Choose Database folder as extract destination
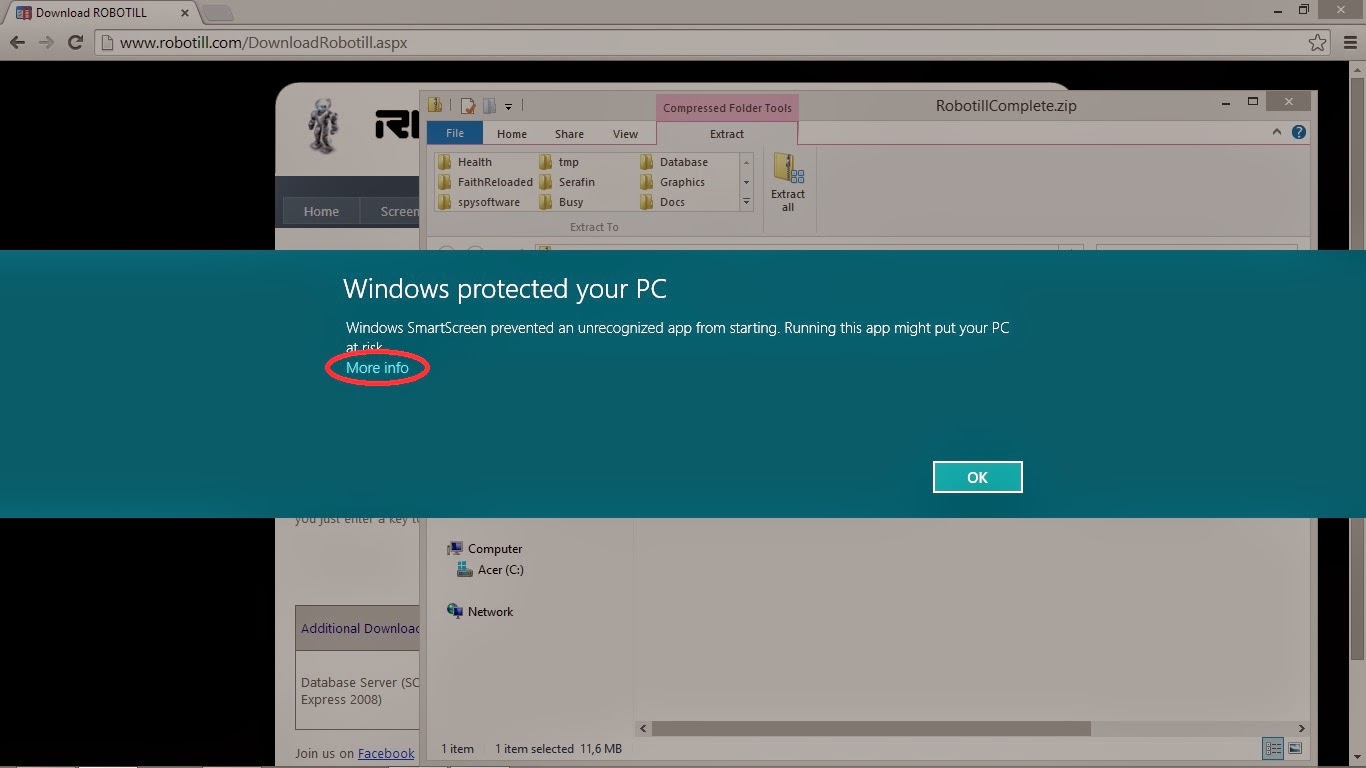Screen dimensions: 1366x768 [x=673, y=162]
